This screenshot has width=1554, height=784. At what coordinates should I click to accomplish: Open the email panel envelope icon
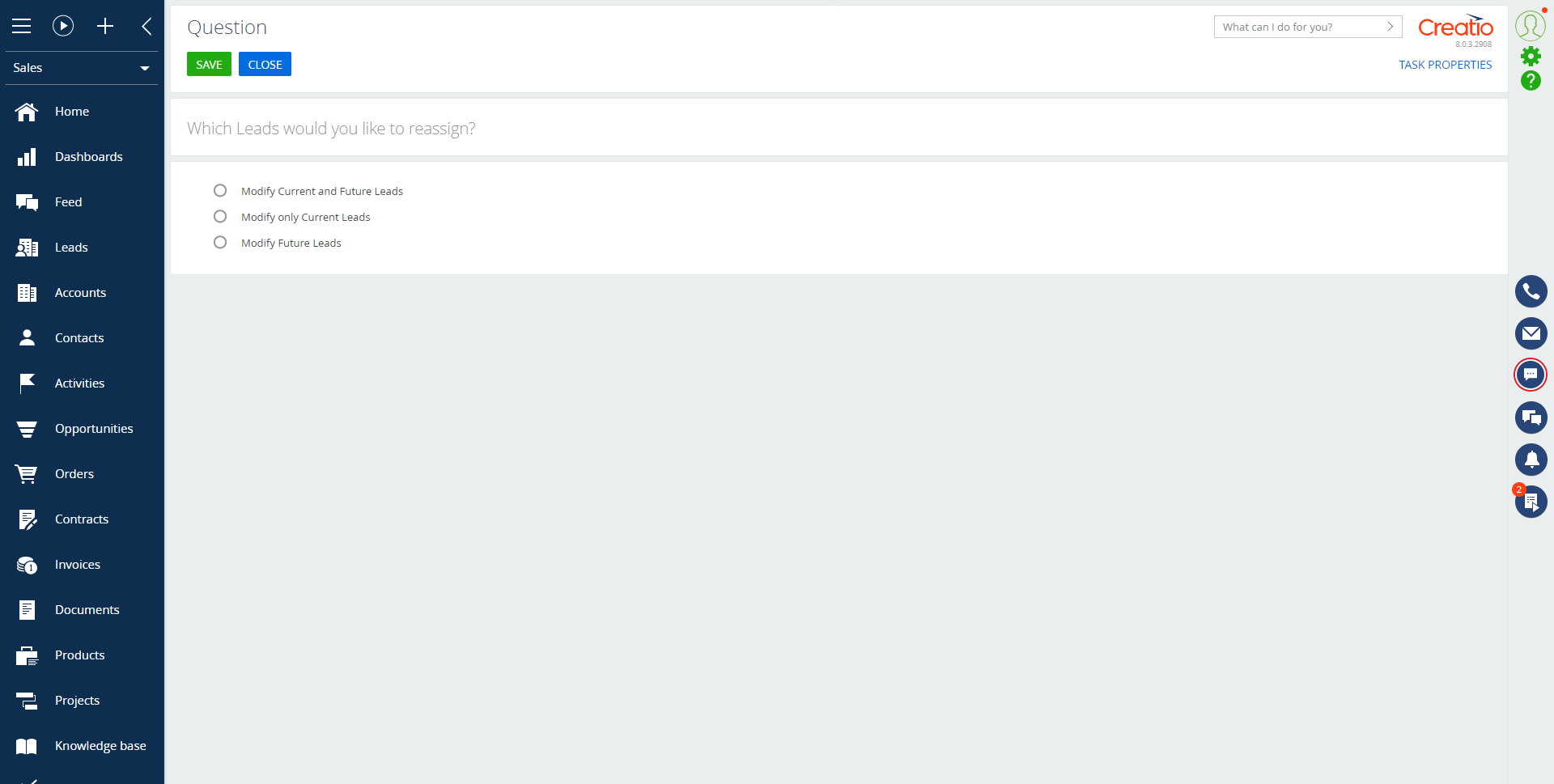point(1531,333)
